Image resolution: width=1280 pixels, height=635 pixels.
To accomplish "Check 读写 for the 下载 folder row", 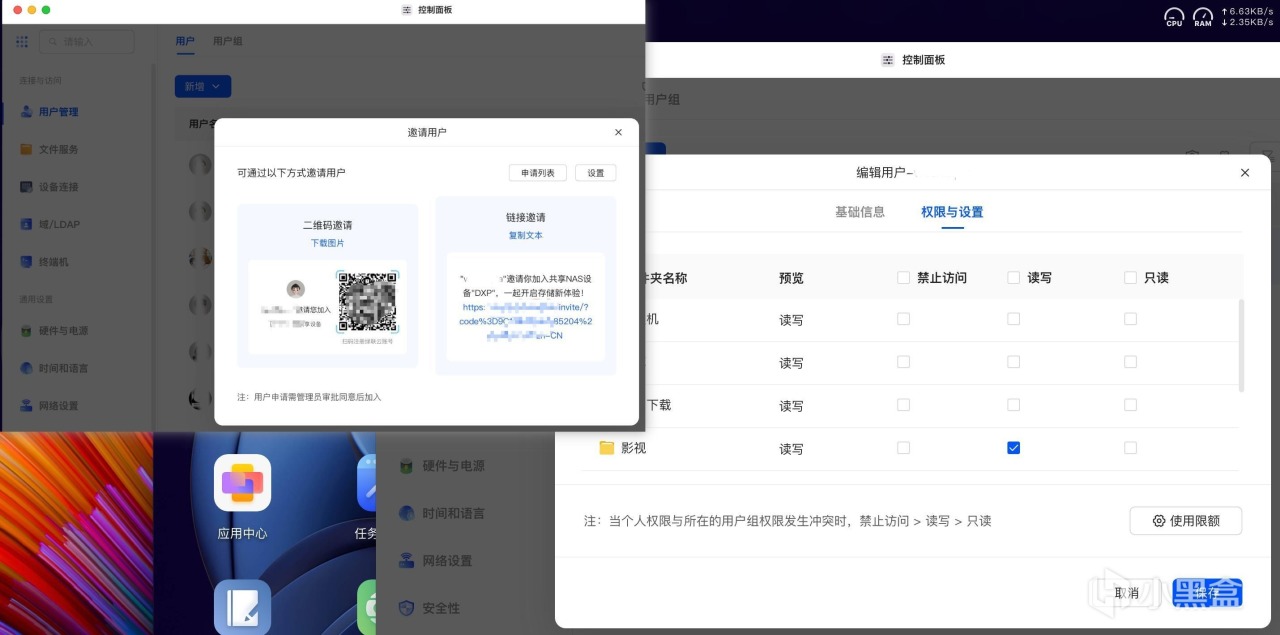I will [x=1014, y=405].
